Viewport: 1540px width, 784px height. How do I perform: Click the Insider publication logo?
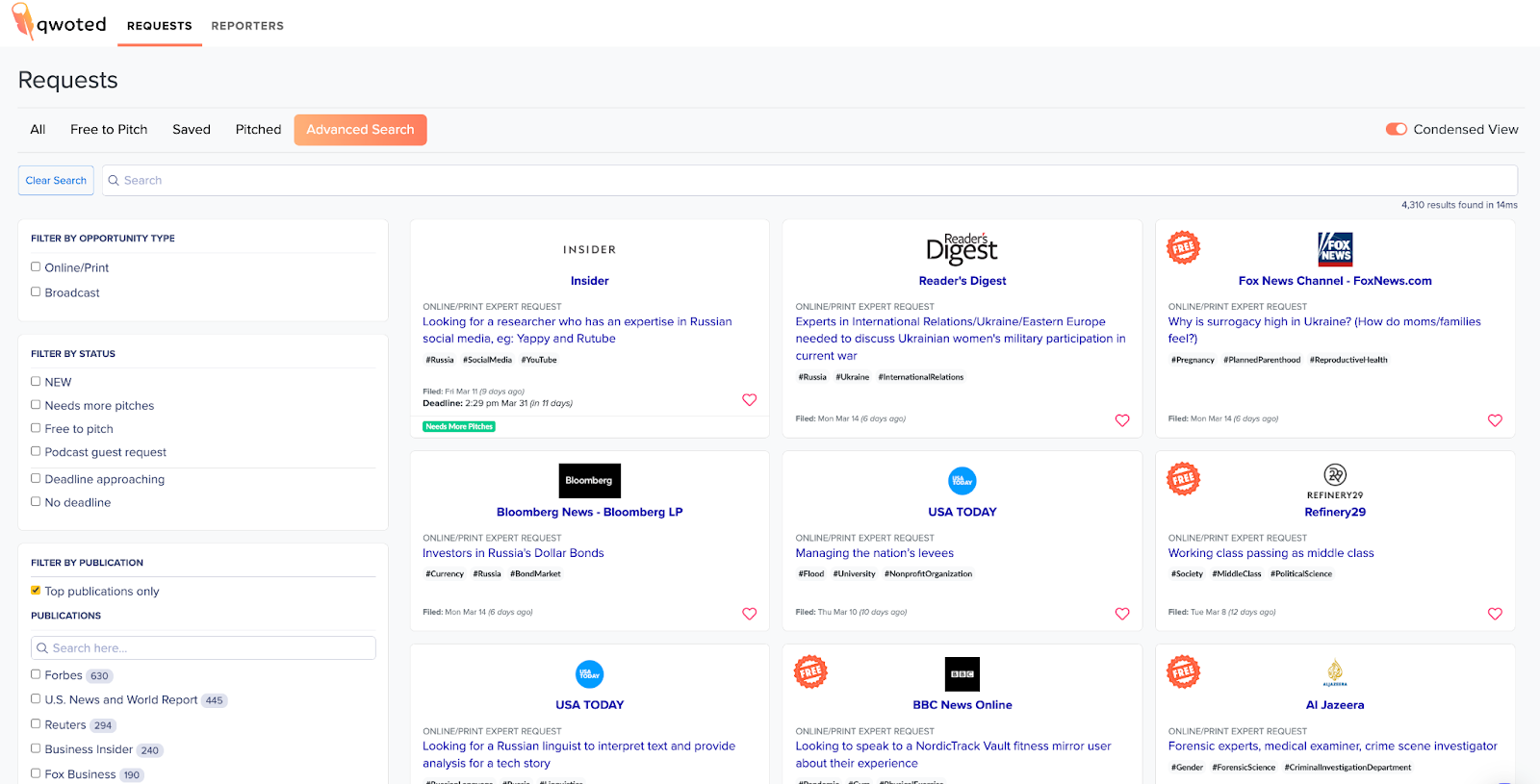tap(589, 250)
